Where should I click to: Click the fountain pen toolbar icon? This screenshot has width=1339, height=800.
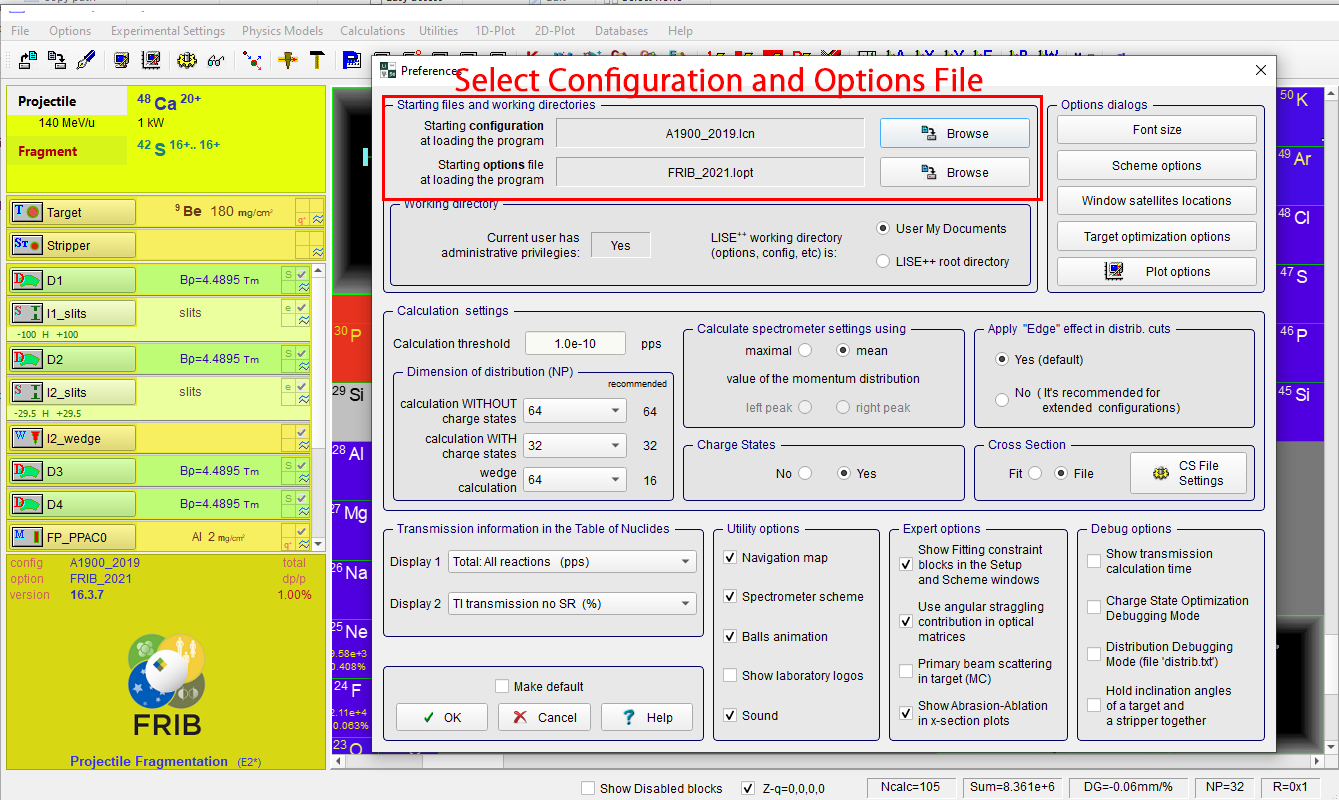pos(86,60)
